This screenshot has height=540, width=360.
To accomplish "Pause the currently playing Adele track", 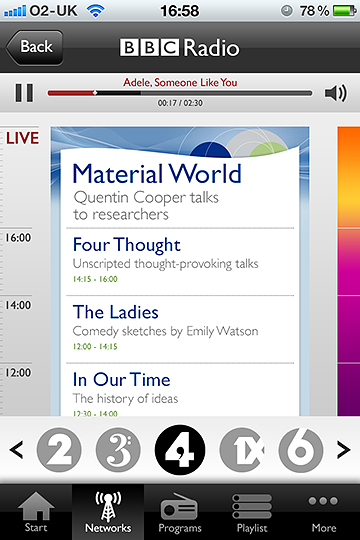I will point(24,93).
